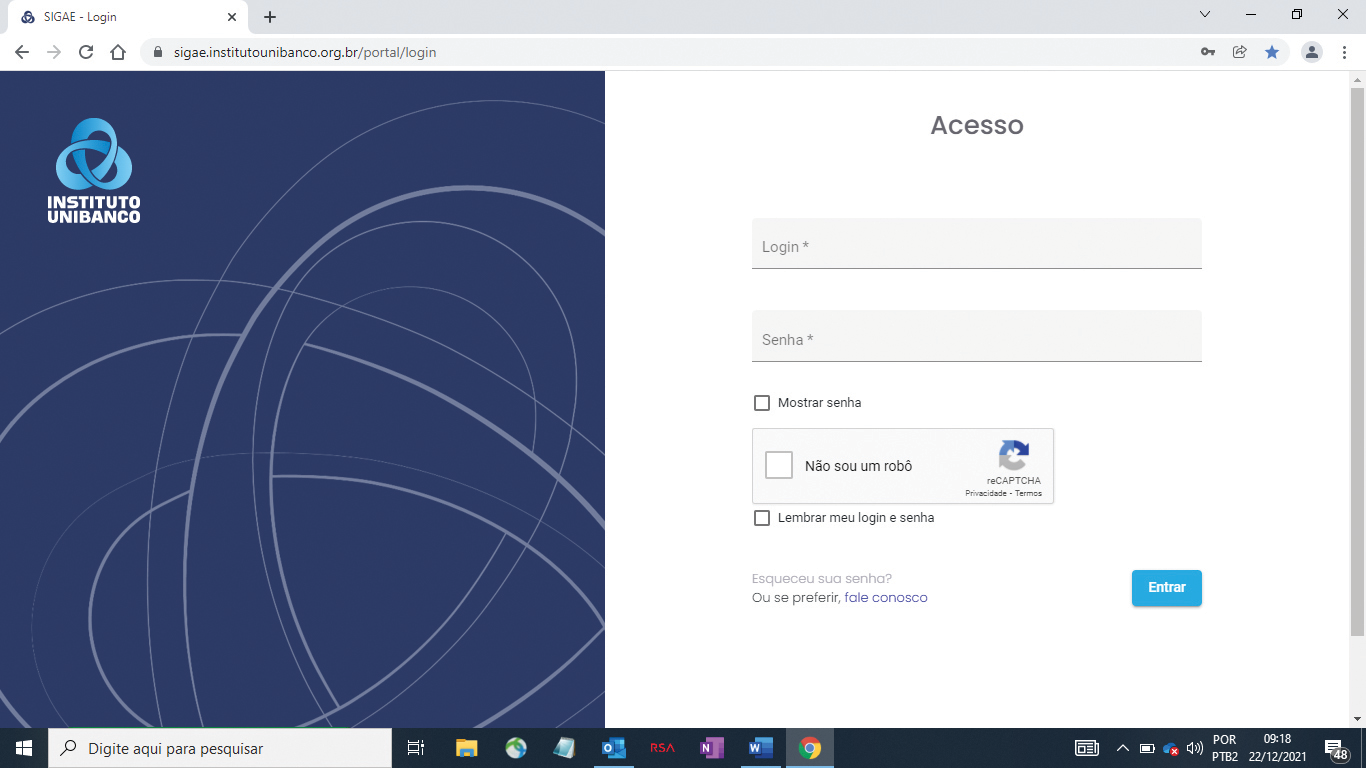Open the Windows Start menu
The width and height of the screenshot is (1366, 768).
24,748
